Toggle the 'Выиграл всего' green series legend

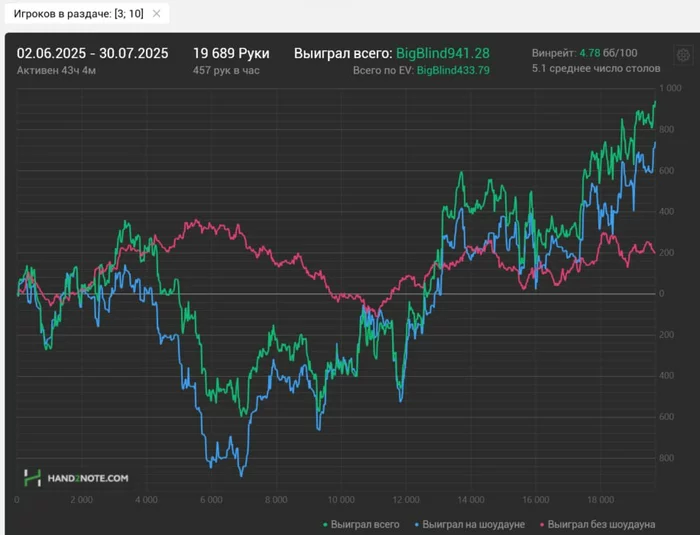(361, 524)
